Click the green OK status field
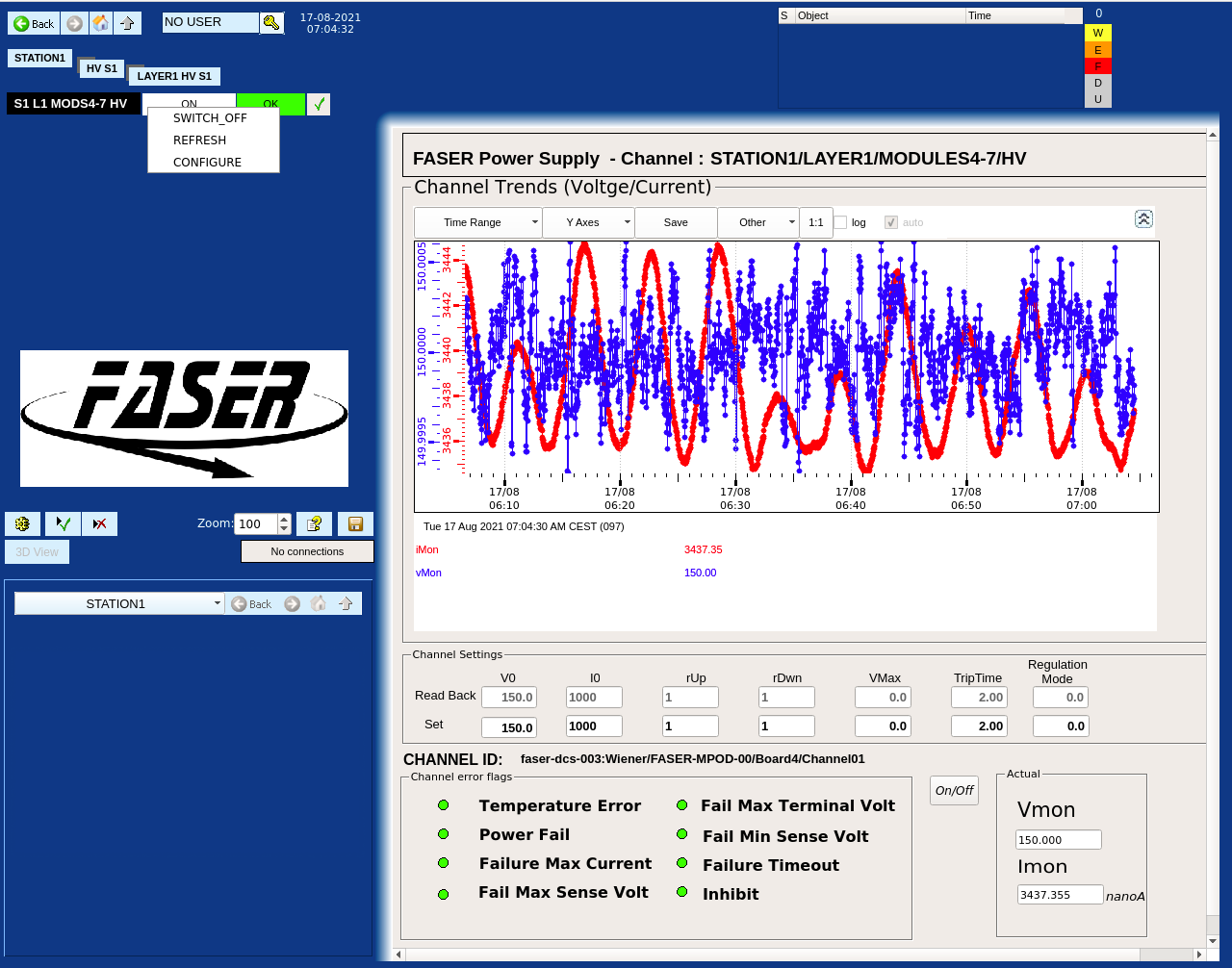This screenshot has width=1232, height=968. 270,104
